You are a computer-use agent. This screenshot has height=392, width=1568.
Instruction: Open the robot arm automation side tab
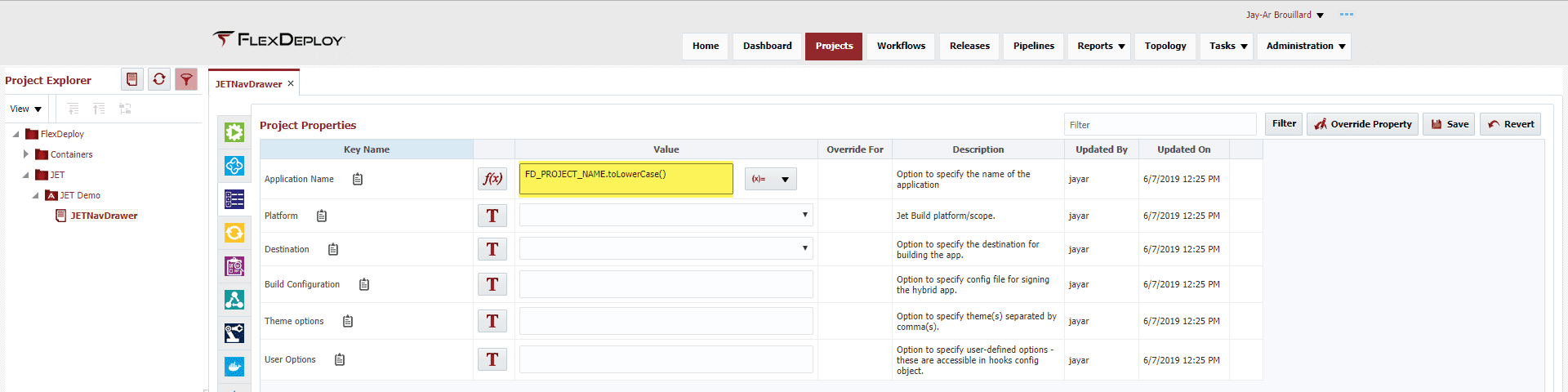pyautogui.click(x=234, y=333)
